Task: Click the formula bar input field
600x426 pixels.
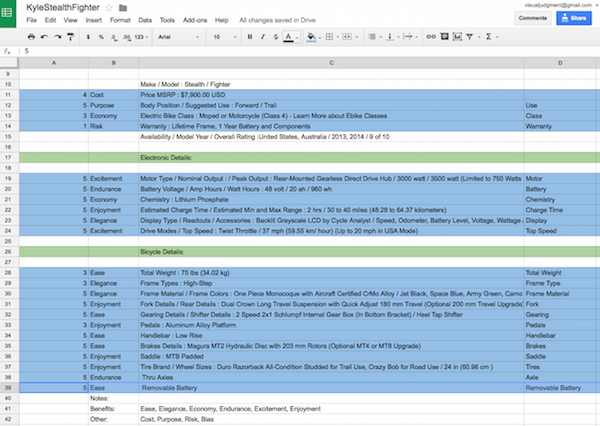Action: pos(300,52)
